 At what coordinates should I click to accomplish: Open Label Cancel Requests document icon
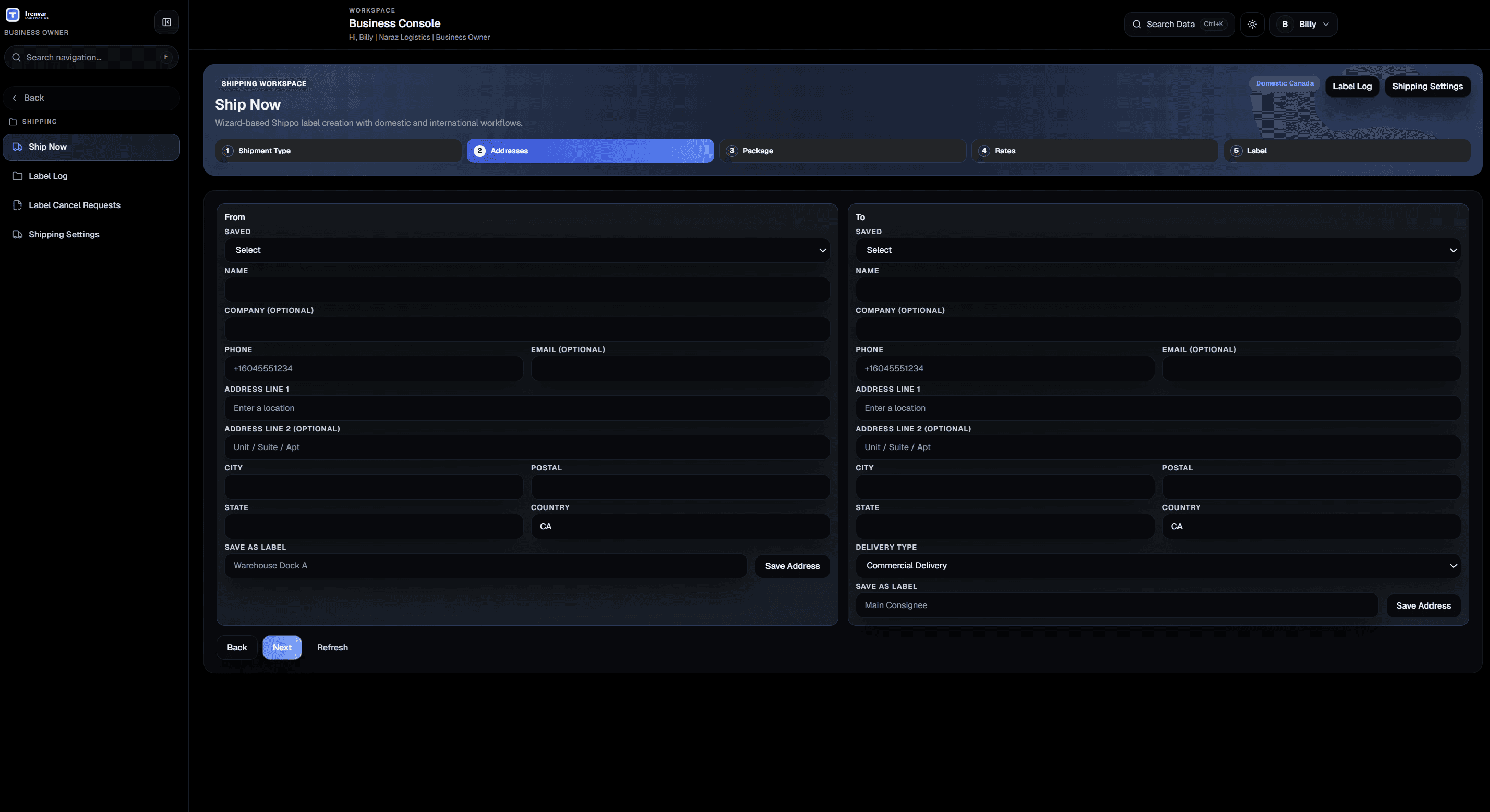click(17, 205)
